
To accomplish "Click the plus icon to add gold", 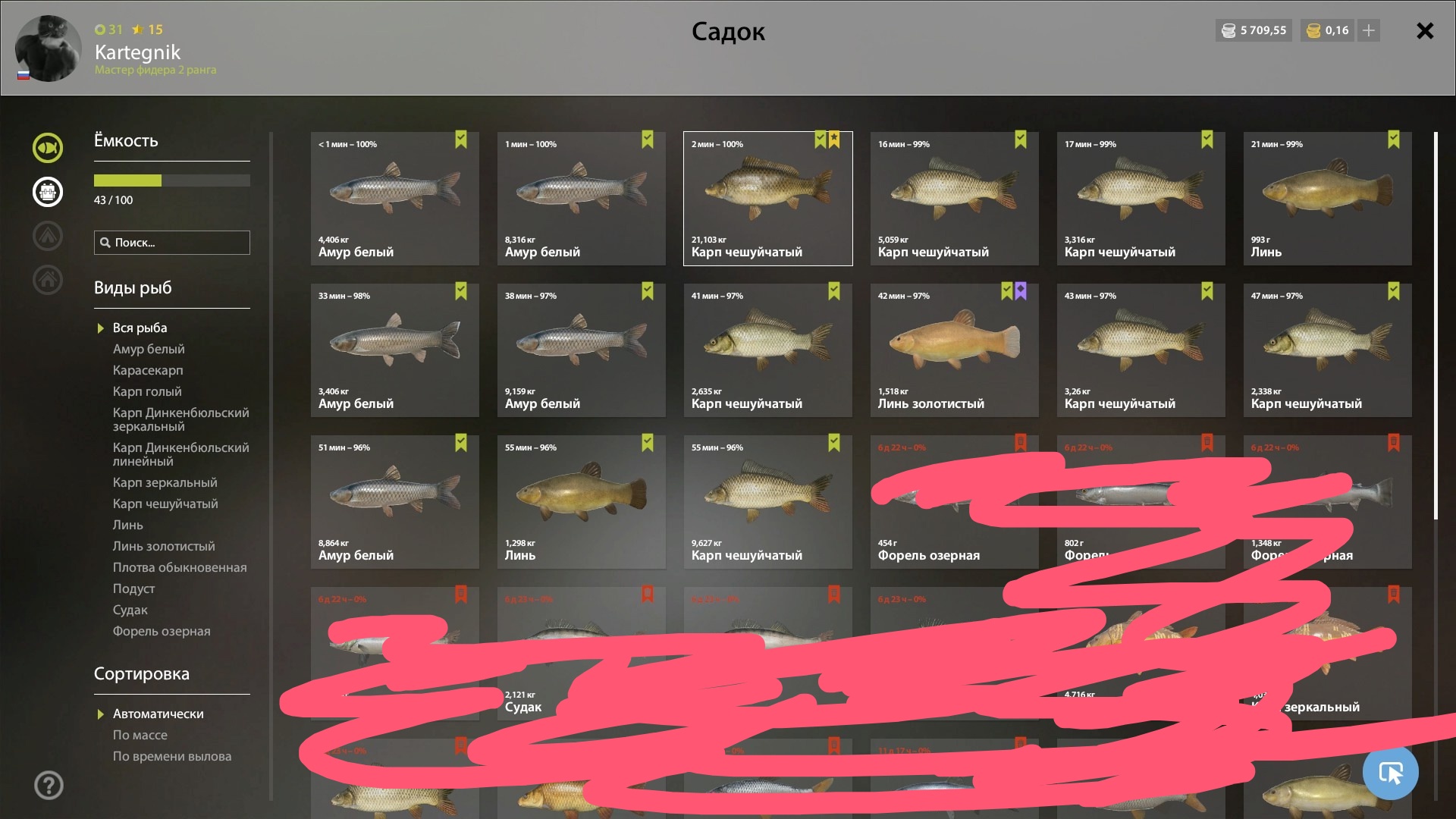I will (x=1369, y=30).
